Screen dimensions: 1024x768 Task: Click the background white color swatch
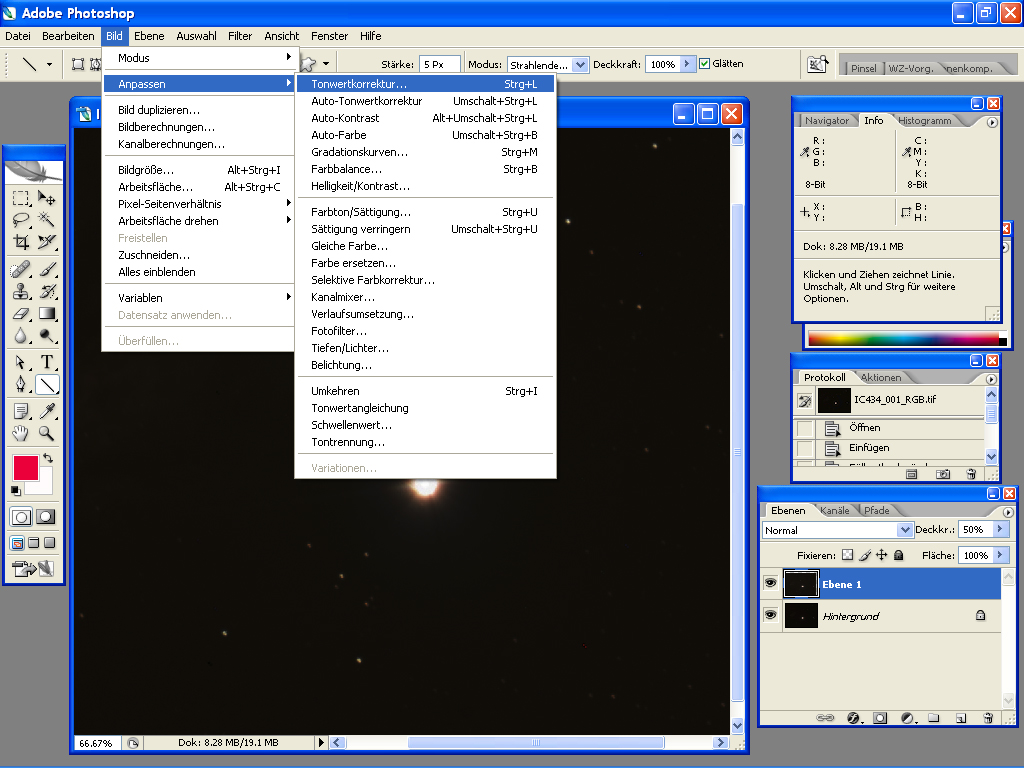click(x=44, y=486)
